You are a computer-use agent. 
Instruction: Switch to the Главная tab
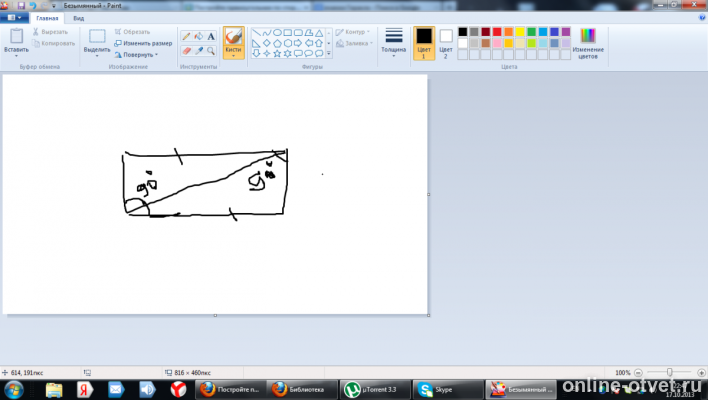(47, 18)
